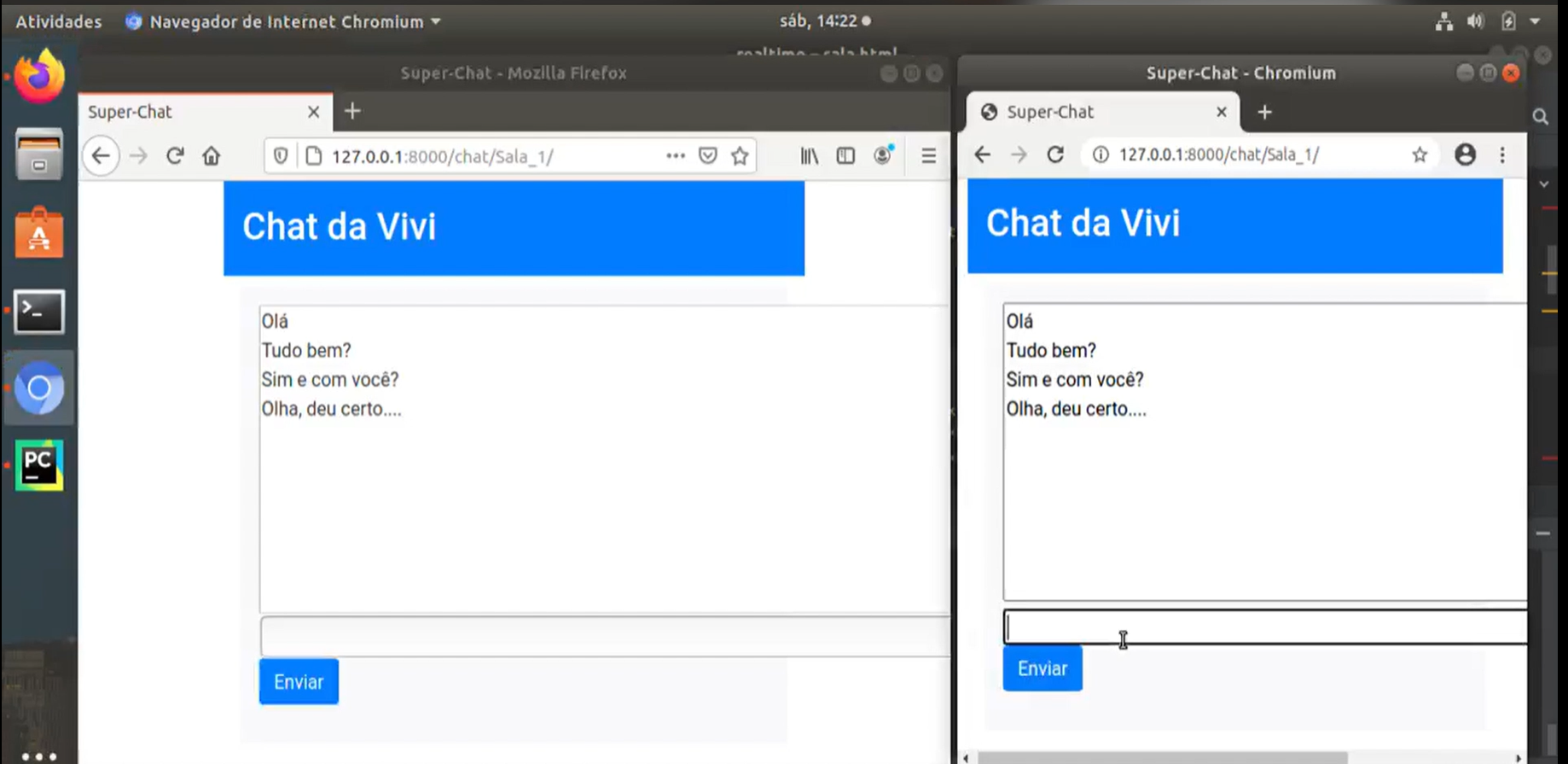1568x764 pixels.
Task: Click the horizontal scrollbar in Chromium
Action: click(1162, 758)
